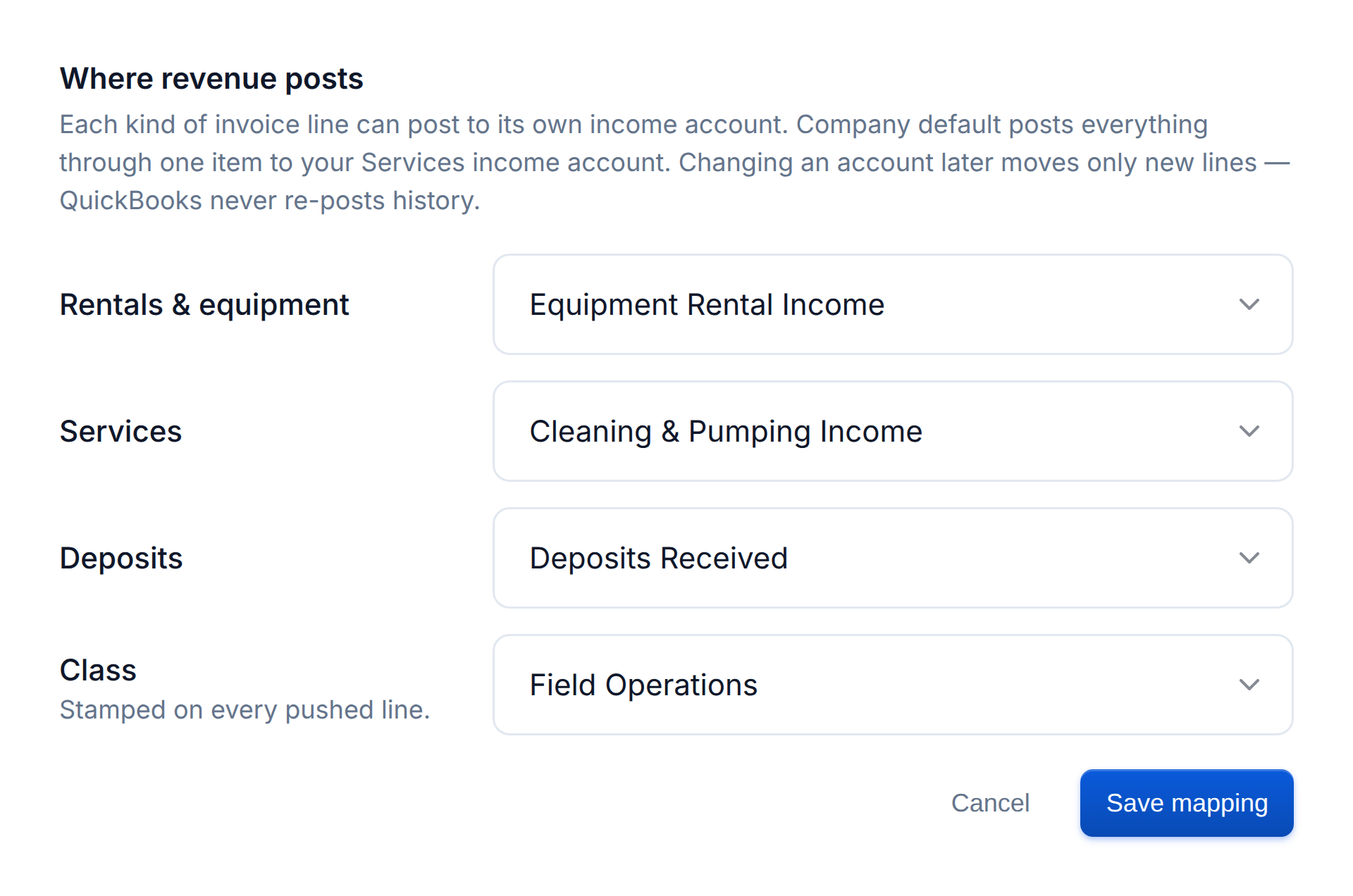The width and height of the screenshot is (1353, 896).
Task: Expand the Deposits account dropdown
Action: coord(893,558)
